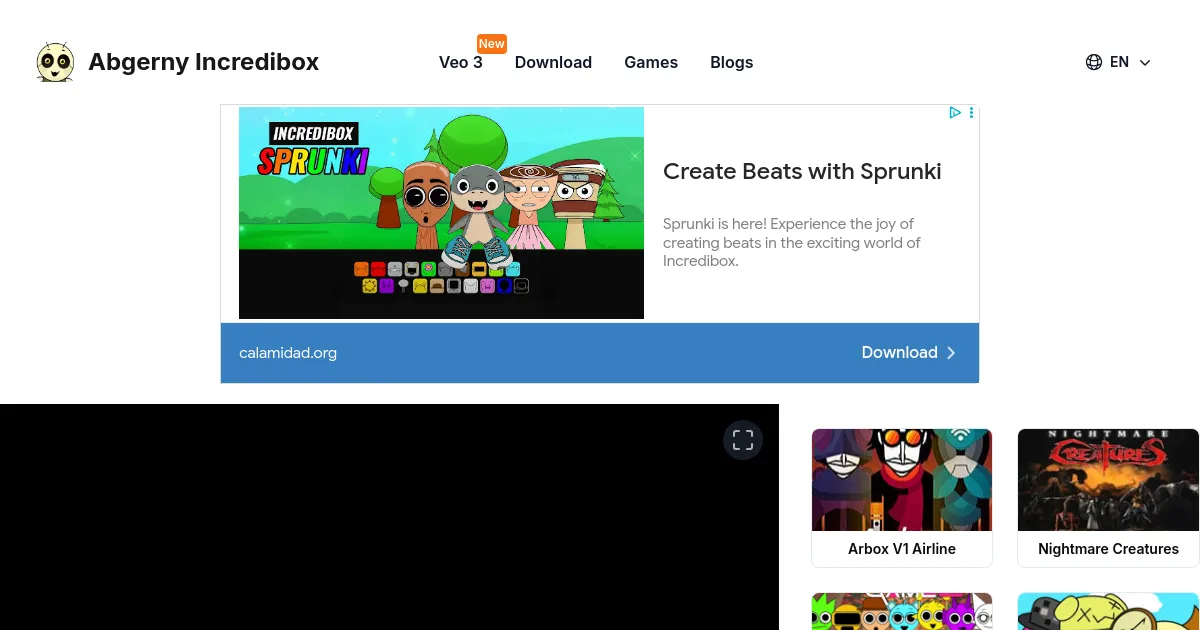Open the ad's three-dot options icon

971,112
